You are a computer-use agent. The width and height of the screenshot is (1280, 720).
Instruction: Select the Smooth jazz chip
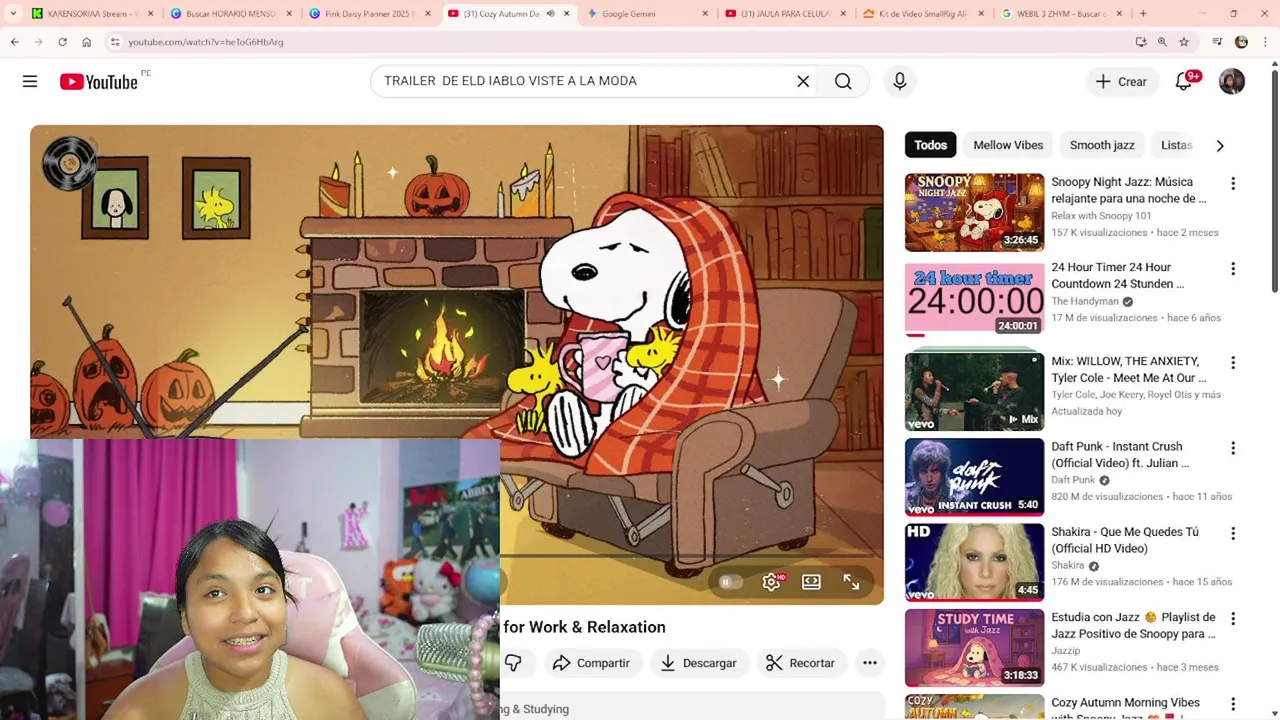[1102, 145]
